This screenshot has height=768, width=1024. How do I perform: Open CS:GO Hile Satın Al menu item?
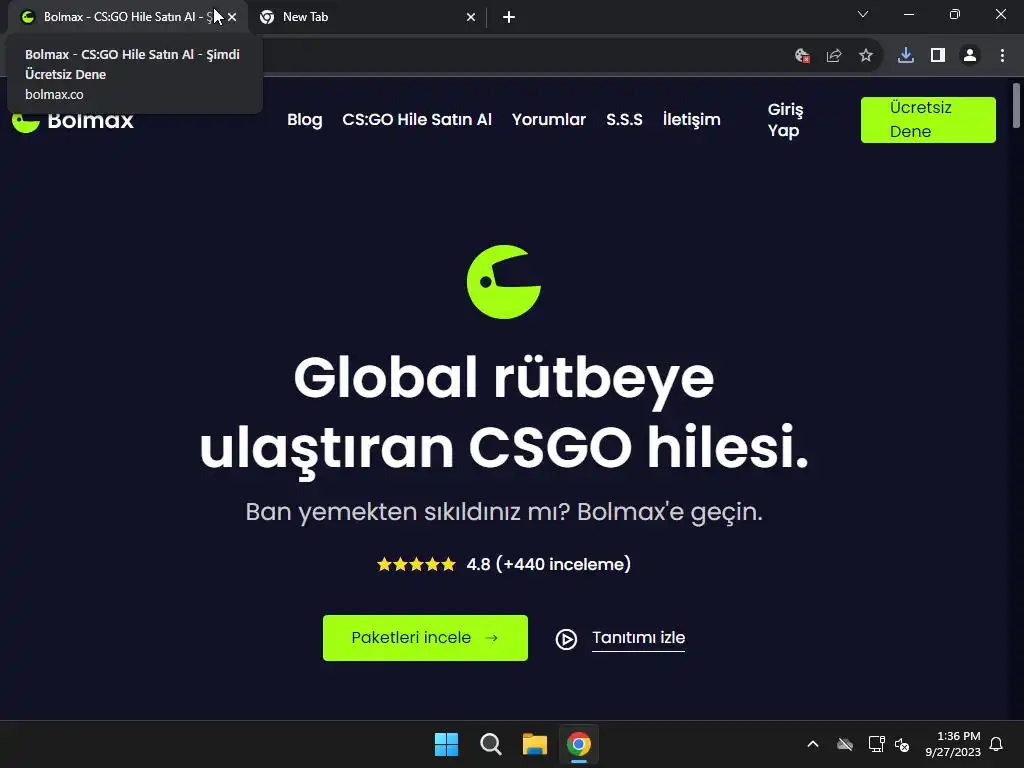tap(417, 120)
